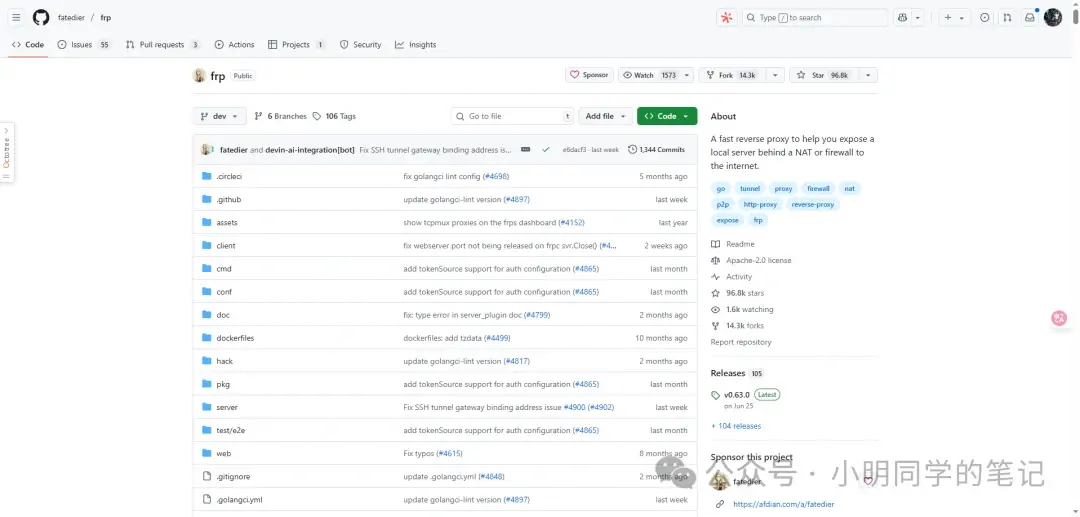Switch to the Security tab
The height and width of the screenshot is (517, 1080).
click(x=360, y=45)
